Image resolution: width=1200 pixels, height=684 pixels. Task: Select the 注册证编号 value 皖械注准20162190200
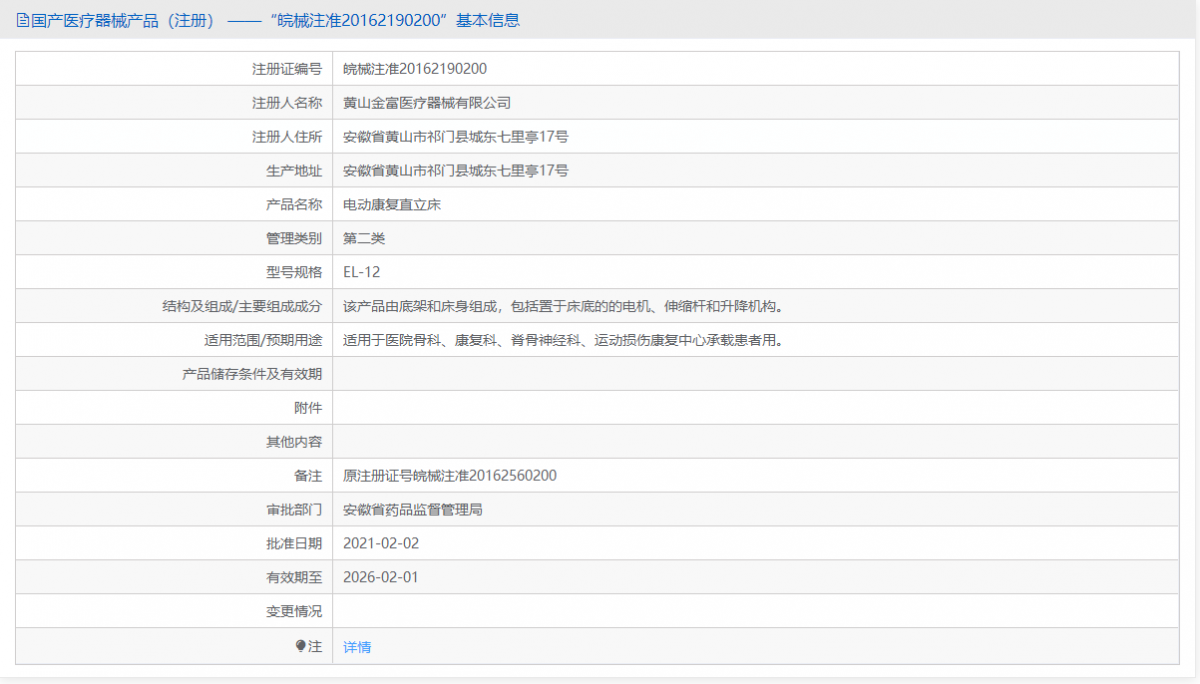point(415,69)
